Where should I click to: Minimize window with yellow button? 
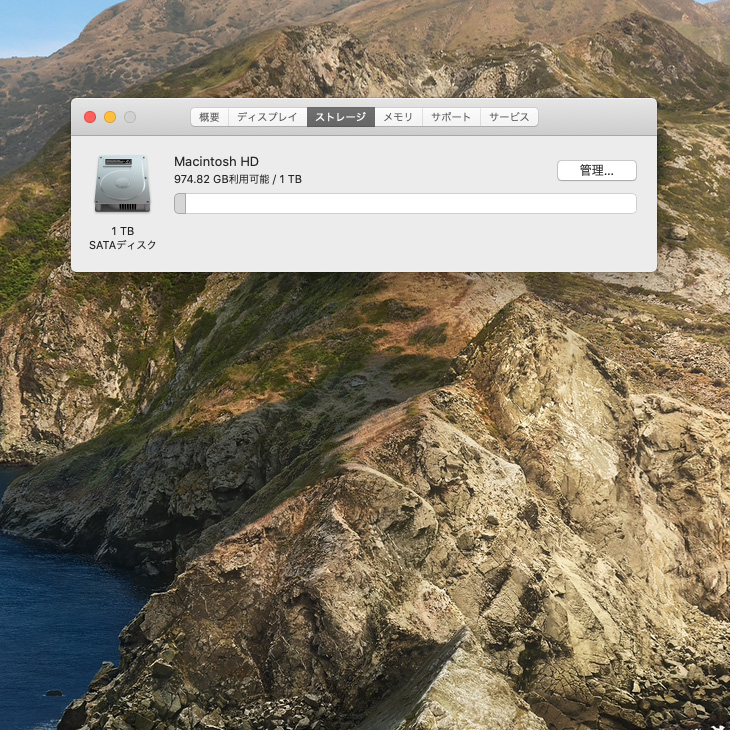pyautogui.click(x=110, y=117)
